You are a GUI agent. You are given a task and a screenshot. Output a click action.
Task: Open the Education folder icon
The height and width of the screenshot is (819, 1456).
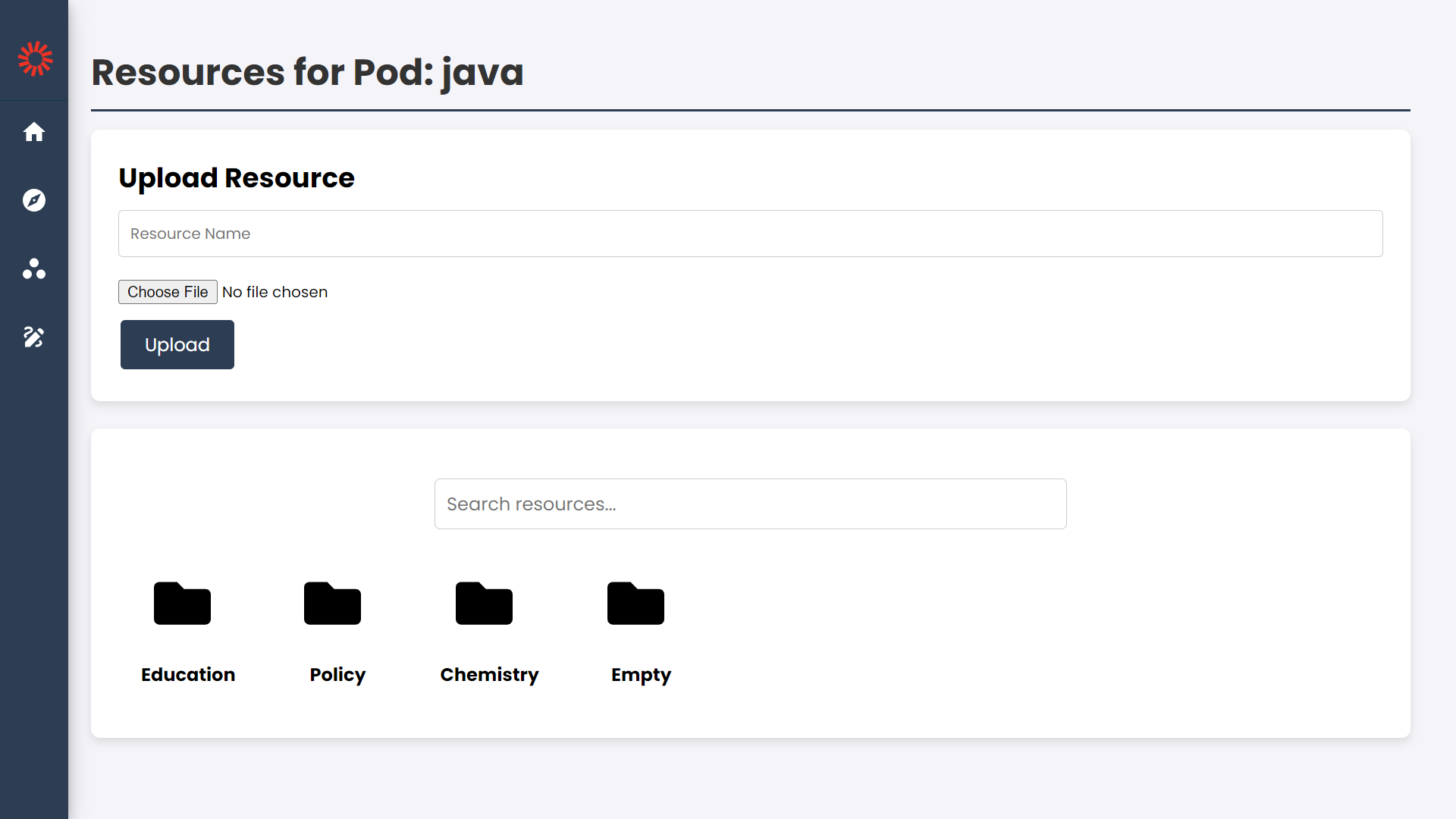182,604
